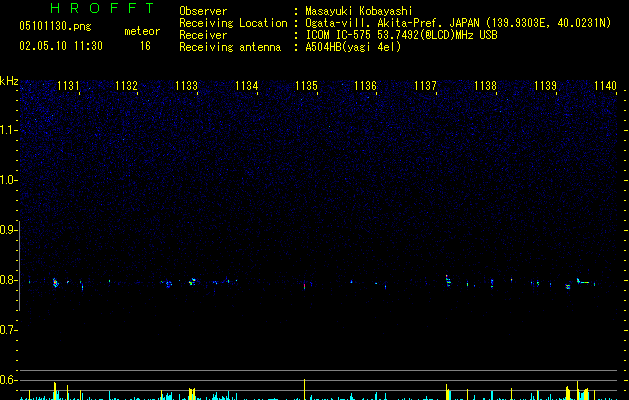
Task: Click time marker 1135
Action: [x=306, y=86]
